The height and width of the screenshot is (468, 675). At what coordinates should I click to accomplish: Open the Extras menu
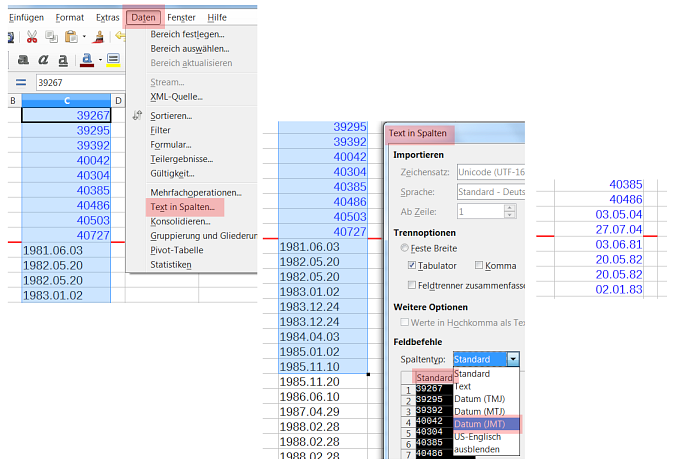click(x=107, y=18)
